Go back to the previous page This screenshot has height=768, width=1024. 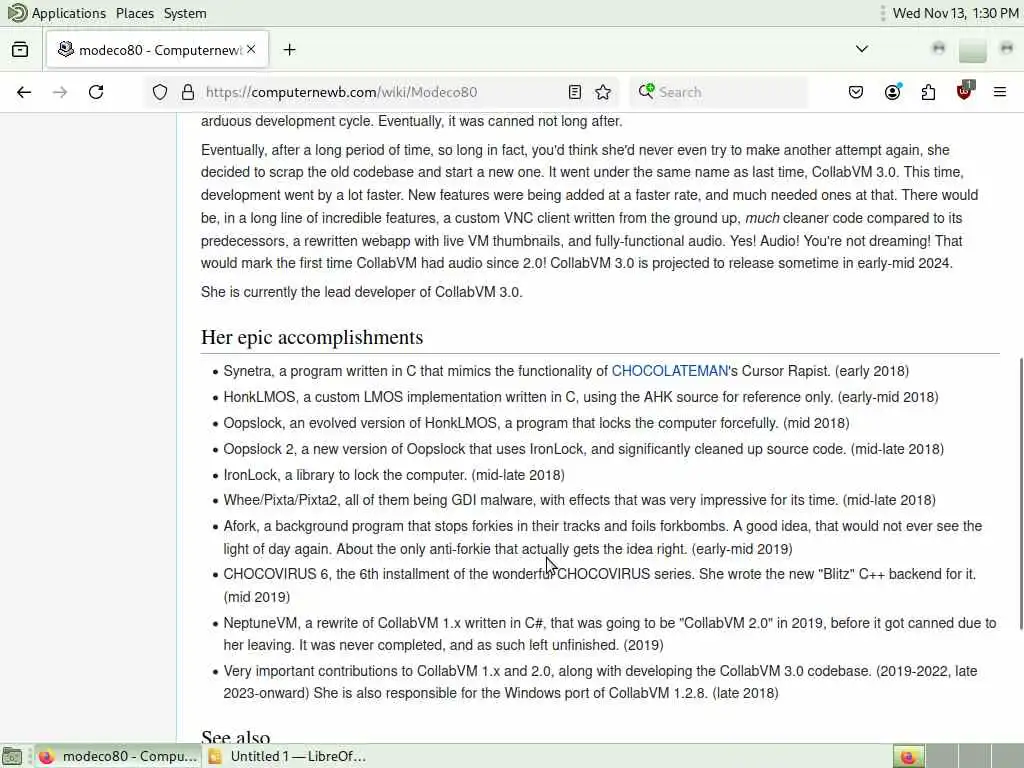pos(24,92)
